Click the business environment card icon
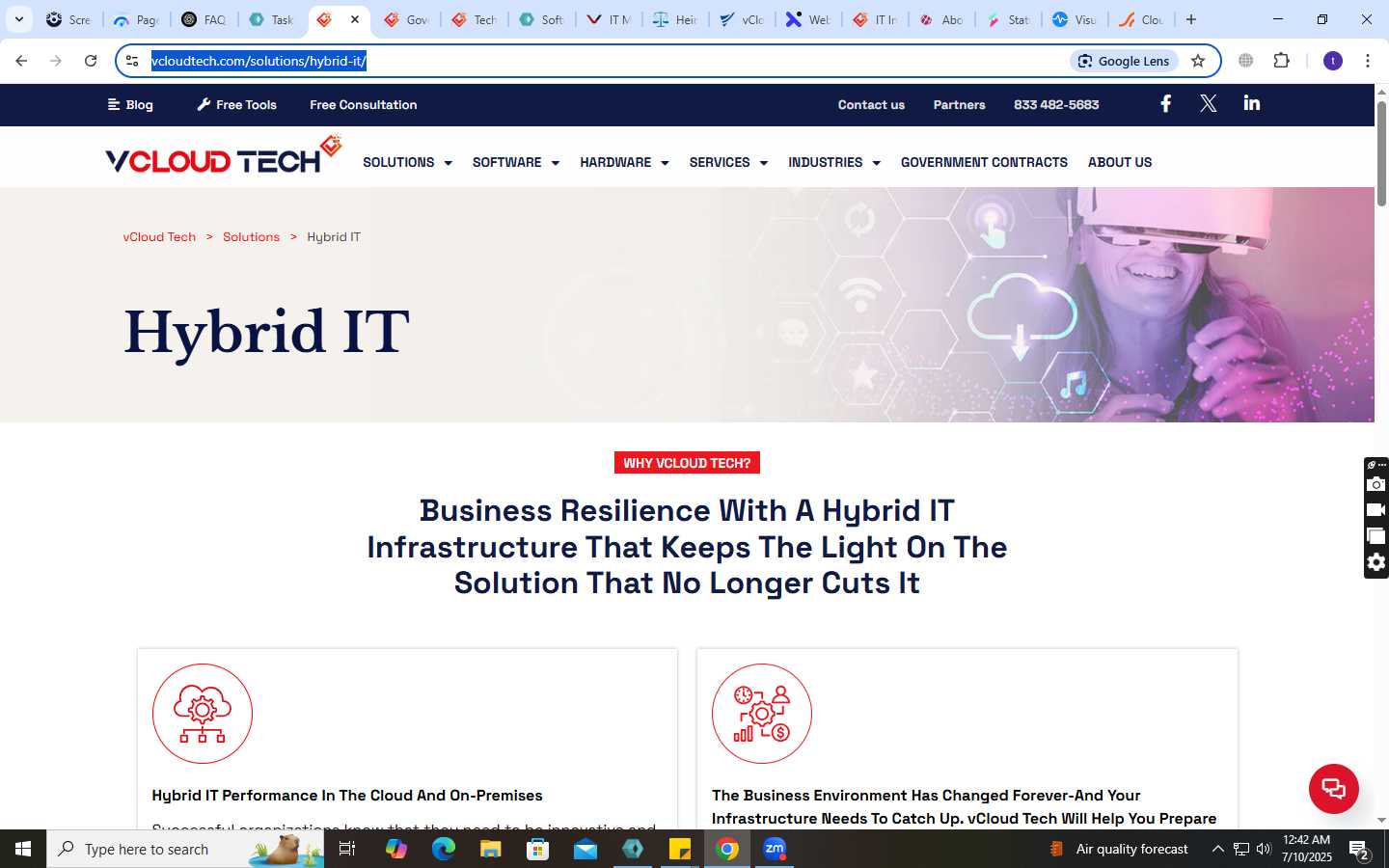Viewport: 1389px width, 868px height. coord(762,714)
